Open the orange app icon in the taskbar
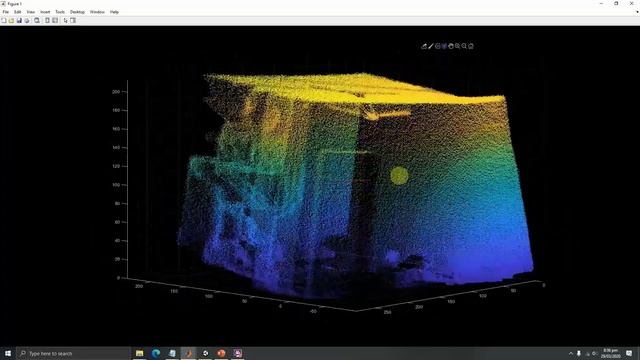Viewport: 640px width, 360px height. (221, 353)
